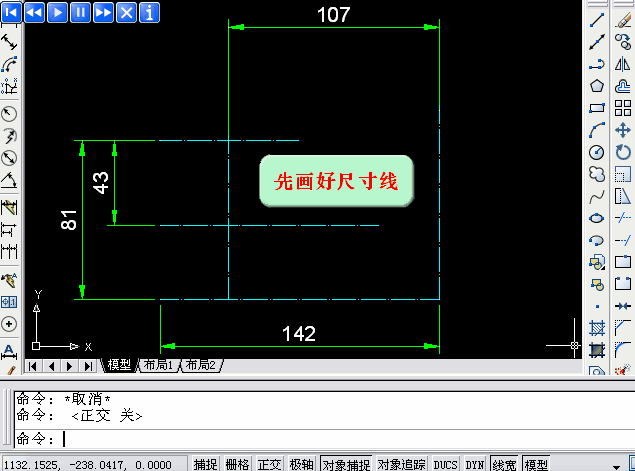Open the Tolerance tool
The image size is (635, 471).
click(x=9, y=302)
